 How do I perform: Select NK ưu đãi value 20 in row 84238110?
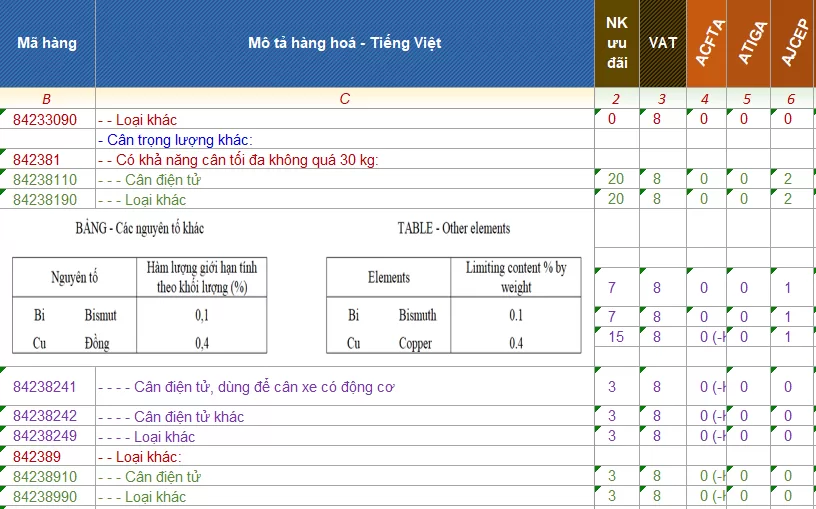point(617,179)
